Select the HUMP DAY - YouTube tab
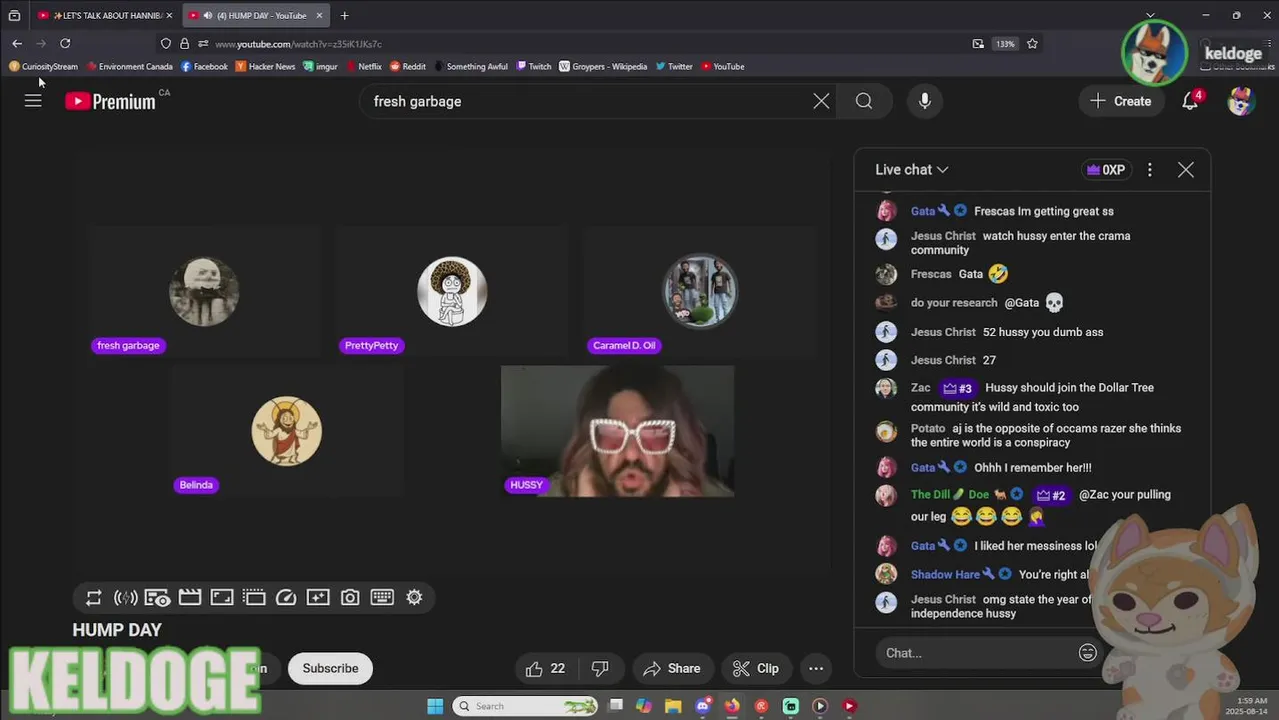The height and width of the screenshot is (720, 1279). [255, 16]
